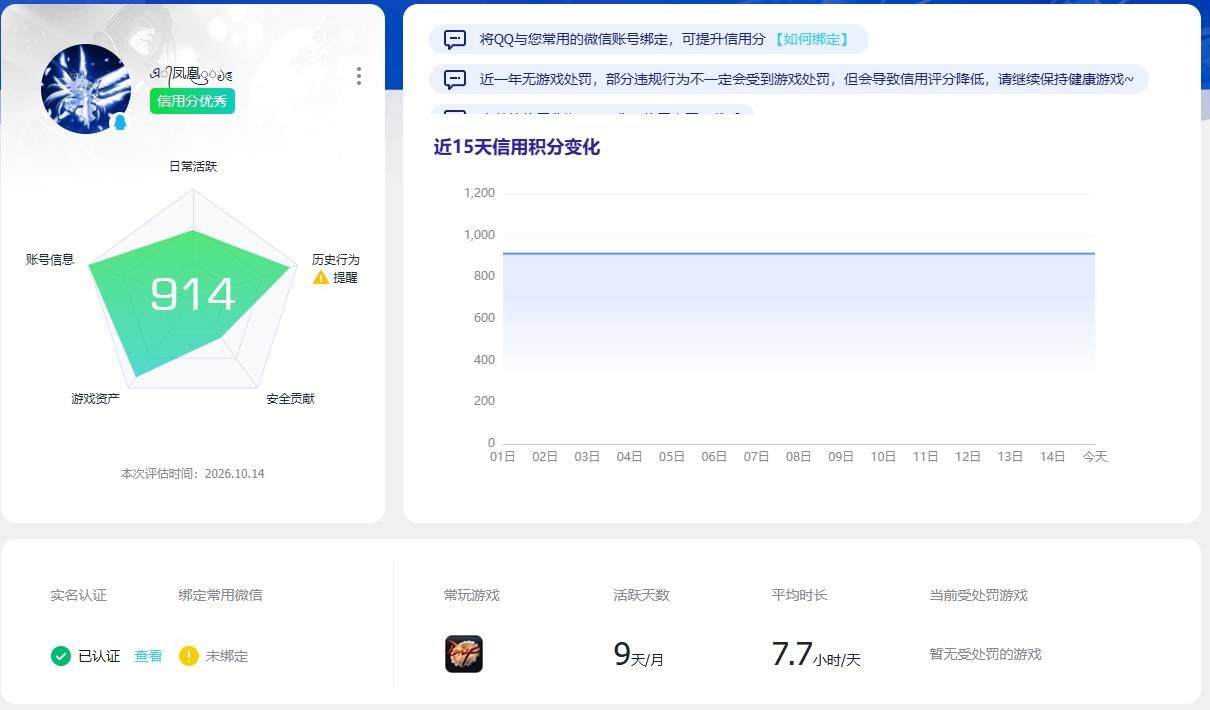The height and width of the screenshot is (710, 1210).
Task: Click the 提醒 warning text
Action: click(345, 277)
